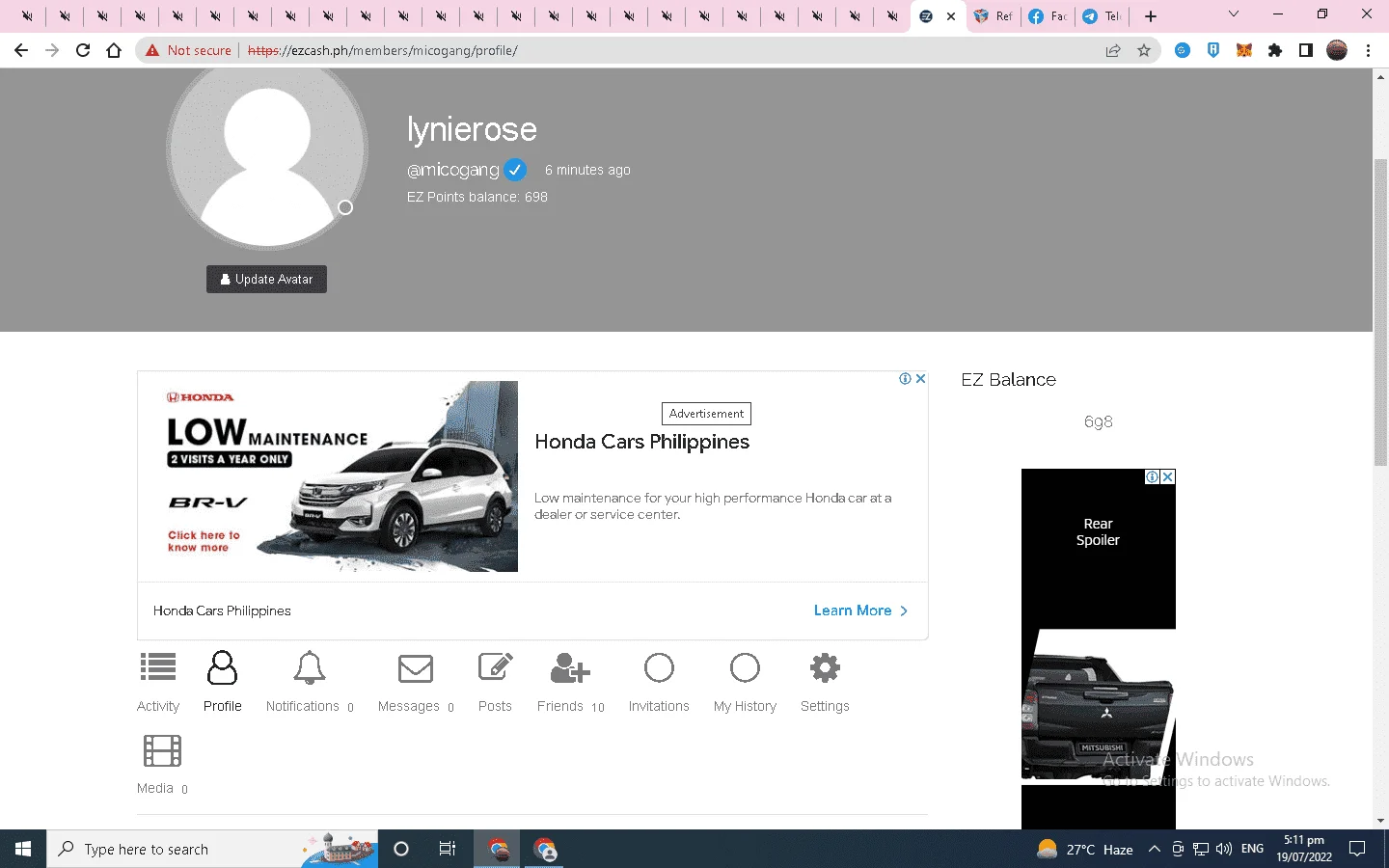This screenshot has width=1389, height=868.
Task: Click the @micogang username
Action: [452, 170]
